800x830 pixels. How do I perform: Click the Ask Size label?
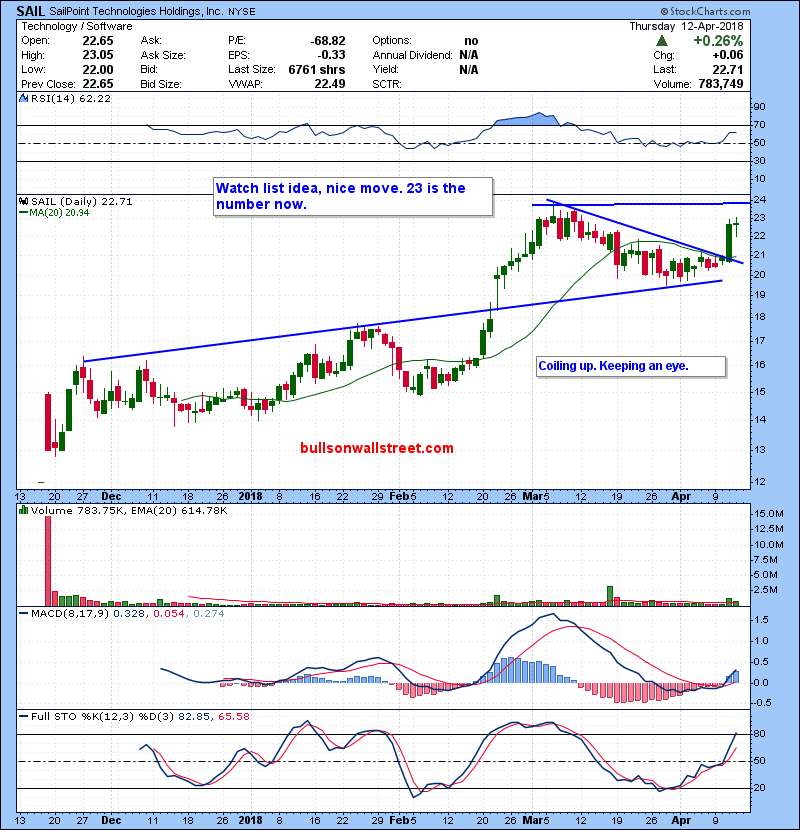(x=163, y=55)
